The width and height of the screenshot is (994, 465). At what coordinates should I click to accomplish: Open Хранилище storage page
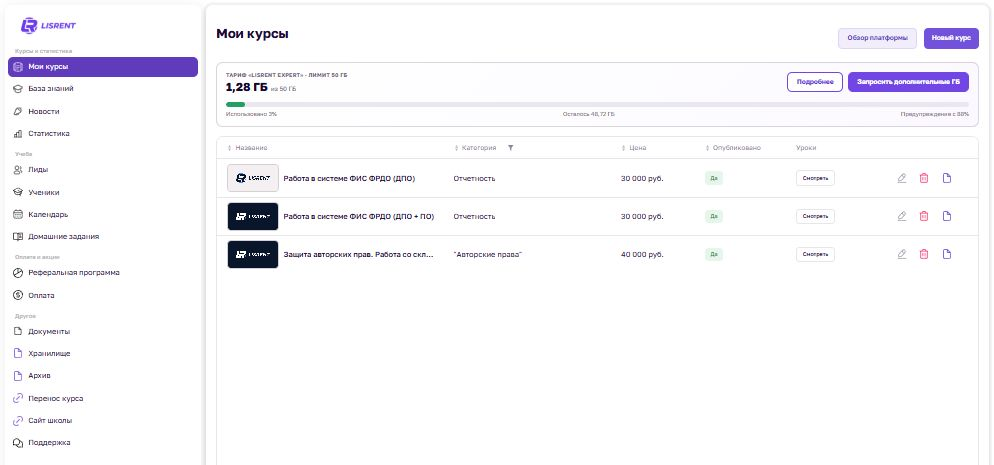[103, 354]
